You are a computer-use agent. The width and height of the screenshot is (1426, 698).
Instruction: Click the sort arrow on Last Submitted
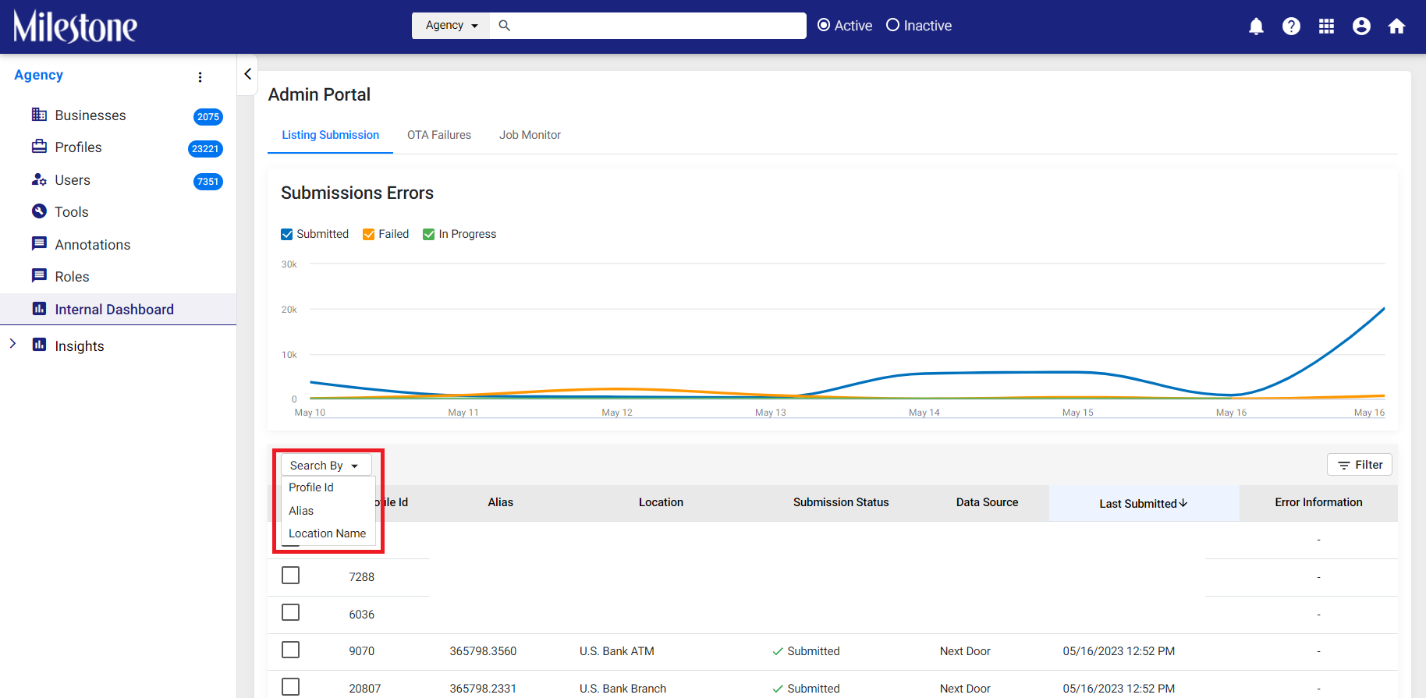1183,503
